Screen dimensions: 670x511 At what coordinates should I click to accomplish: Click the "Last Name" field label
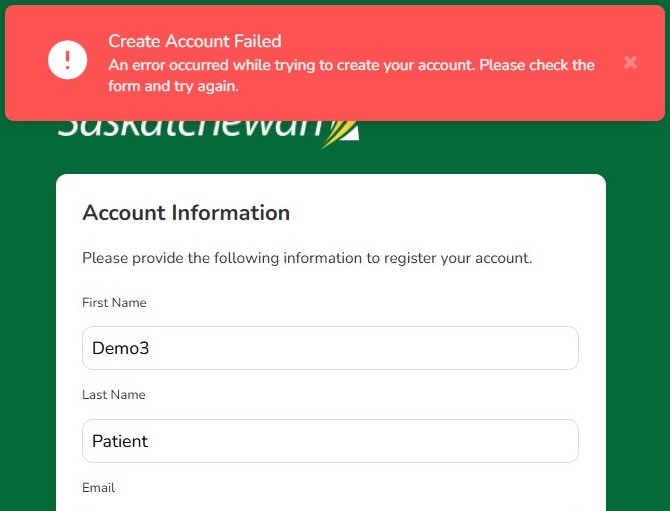pos(114,395)
